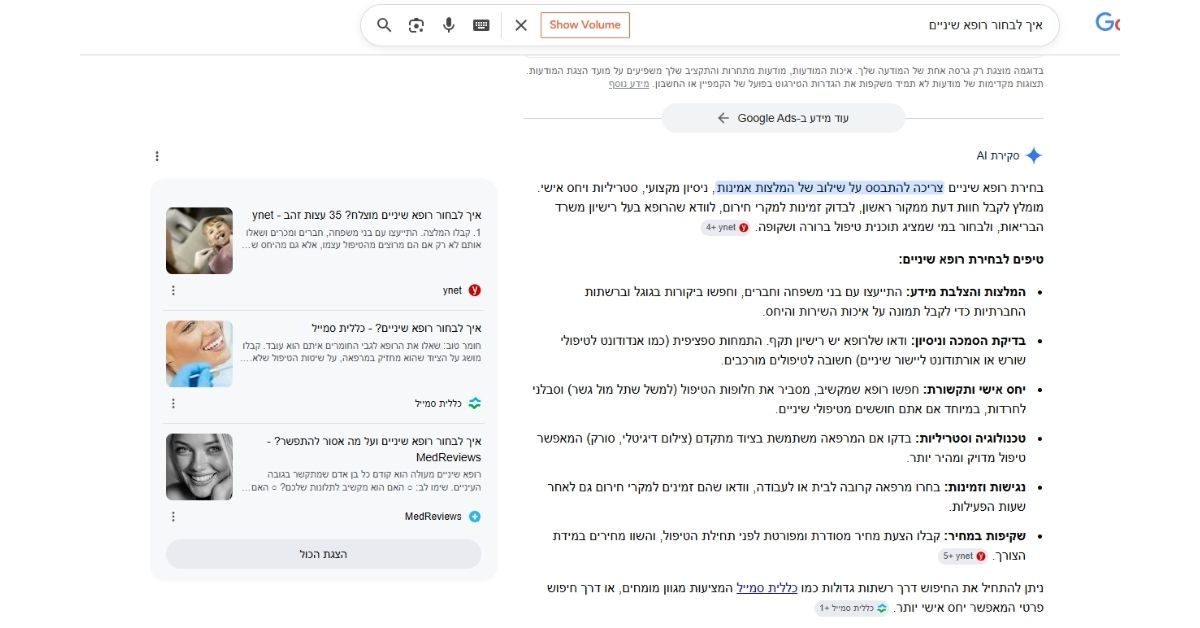This screenshot has height=628, width=1200.
Task: Click bullet text 'שקיפות במחיר'
Action: [x=985, y=536]
